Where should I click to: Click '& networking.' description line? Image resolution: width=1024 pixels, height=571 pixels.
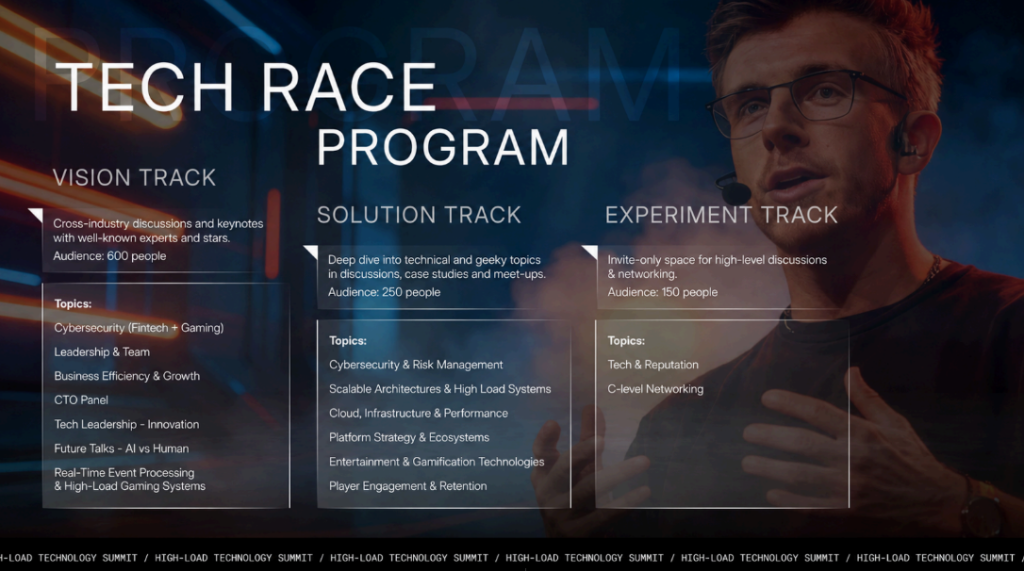tap(642, 274)
